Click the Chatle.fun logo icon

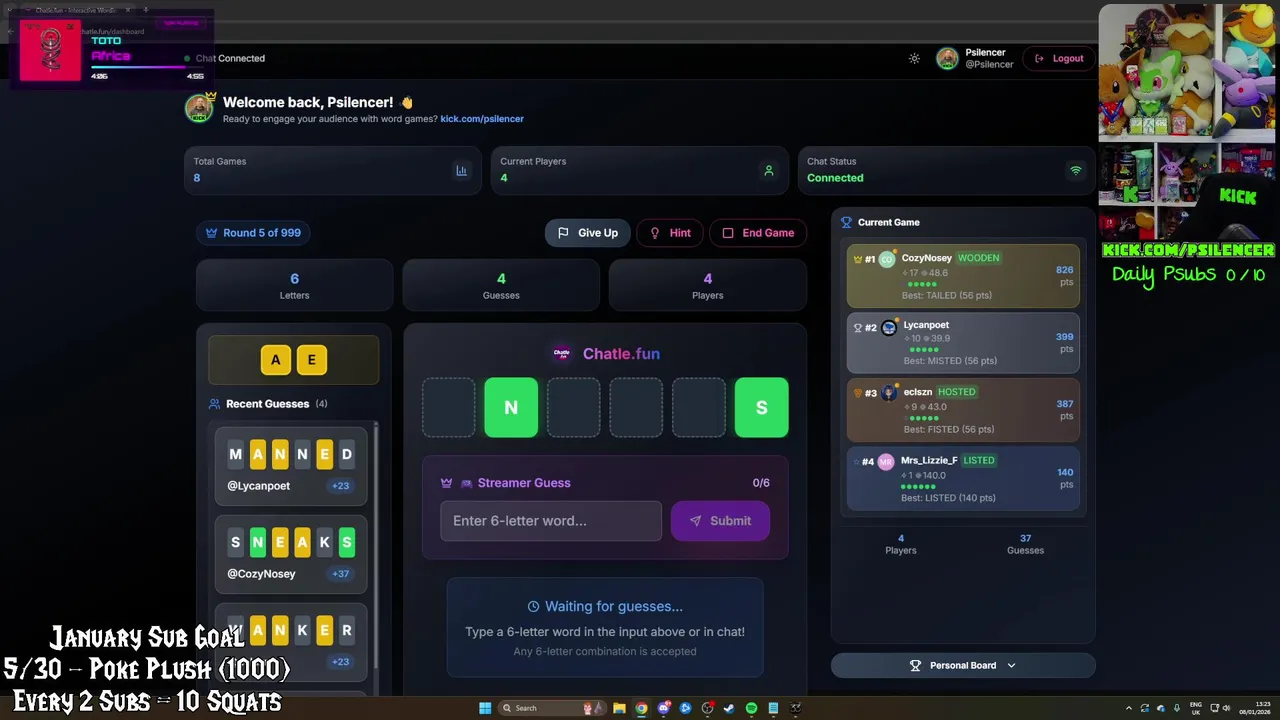[x=562, y=353]
